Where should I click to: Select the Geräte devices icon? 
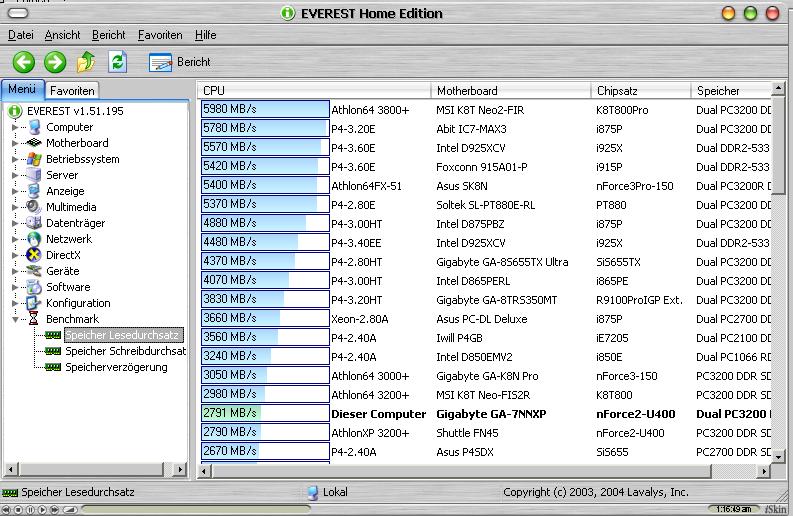point(34,271)
